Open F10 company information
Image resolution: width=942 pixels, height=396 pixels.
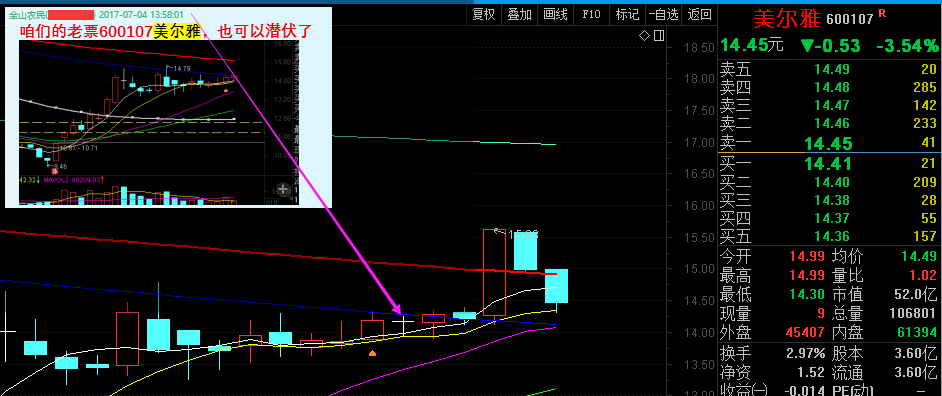[x=592, y=15]
